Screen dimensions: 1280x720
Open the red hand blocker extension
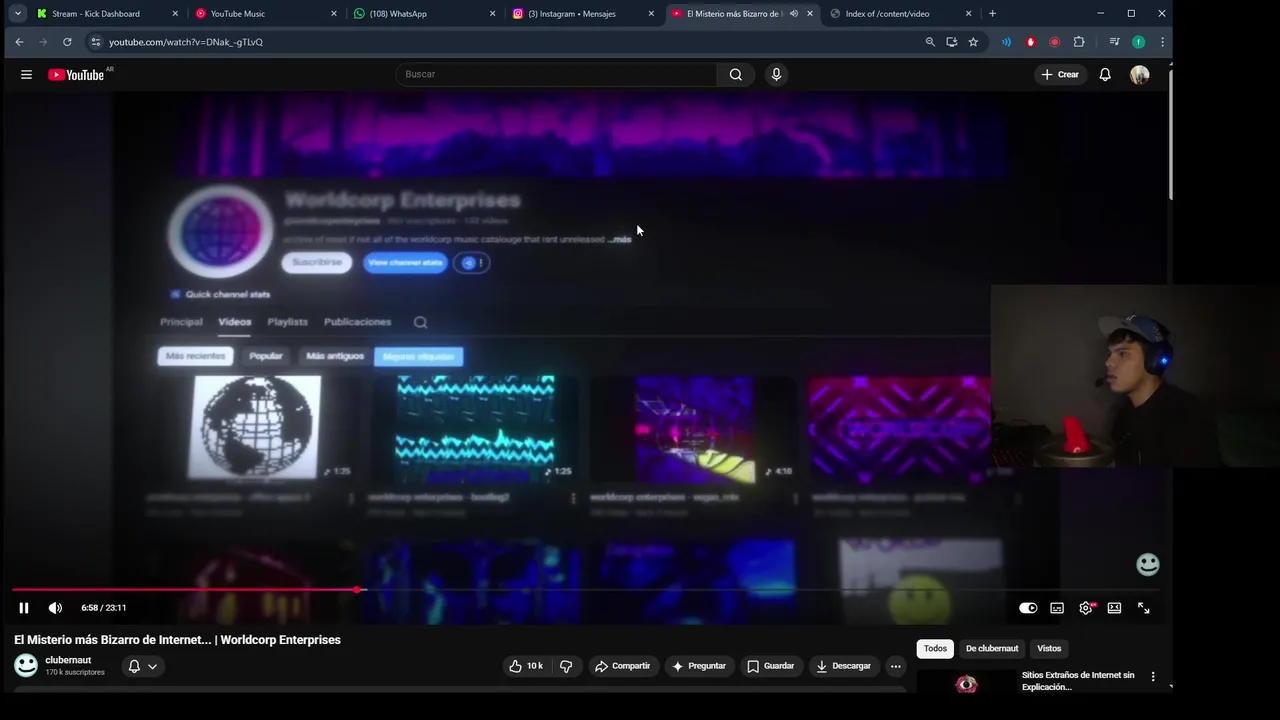(x=1030, y=42)
